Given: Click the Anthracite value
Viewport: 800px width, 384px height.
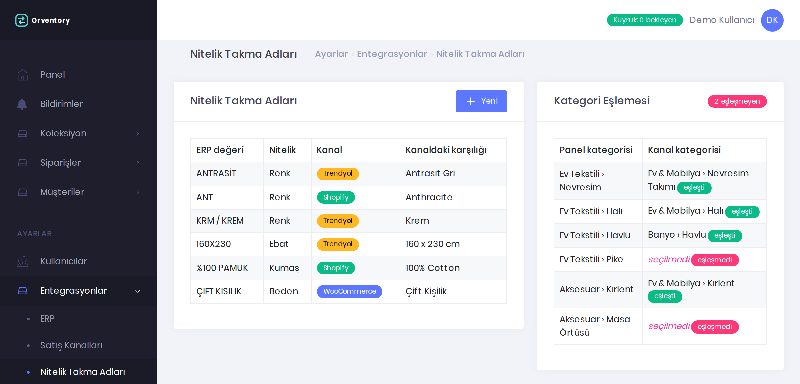Looking at the screenshot, I should coord(429,197).
